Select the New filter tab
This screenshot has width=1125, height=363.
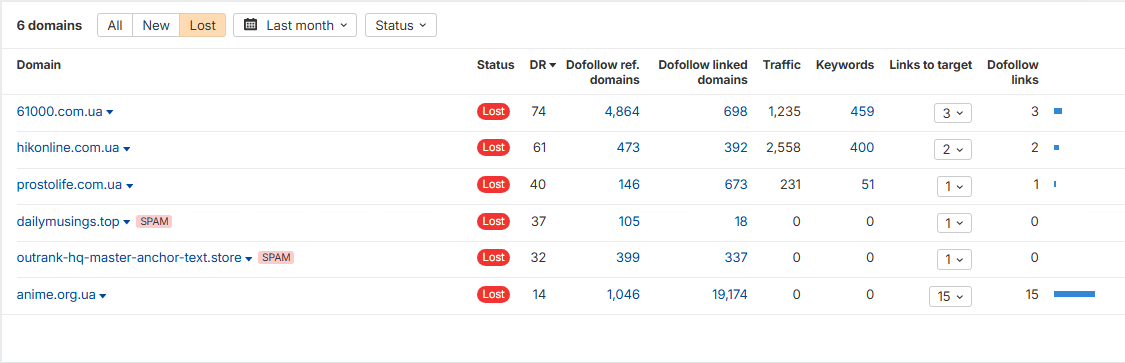[x=156, y=25]
